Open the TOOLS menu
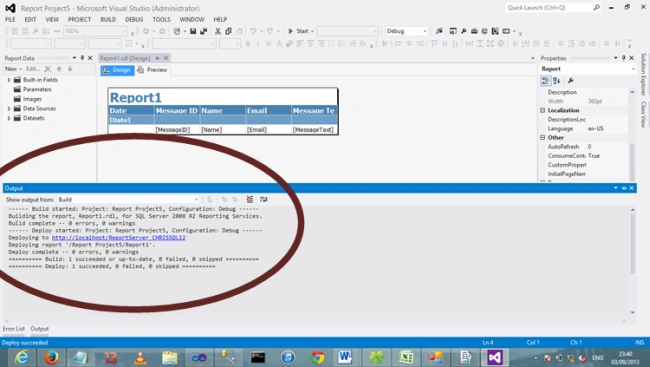650x367 pixels. tap(161, 19)
